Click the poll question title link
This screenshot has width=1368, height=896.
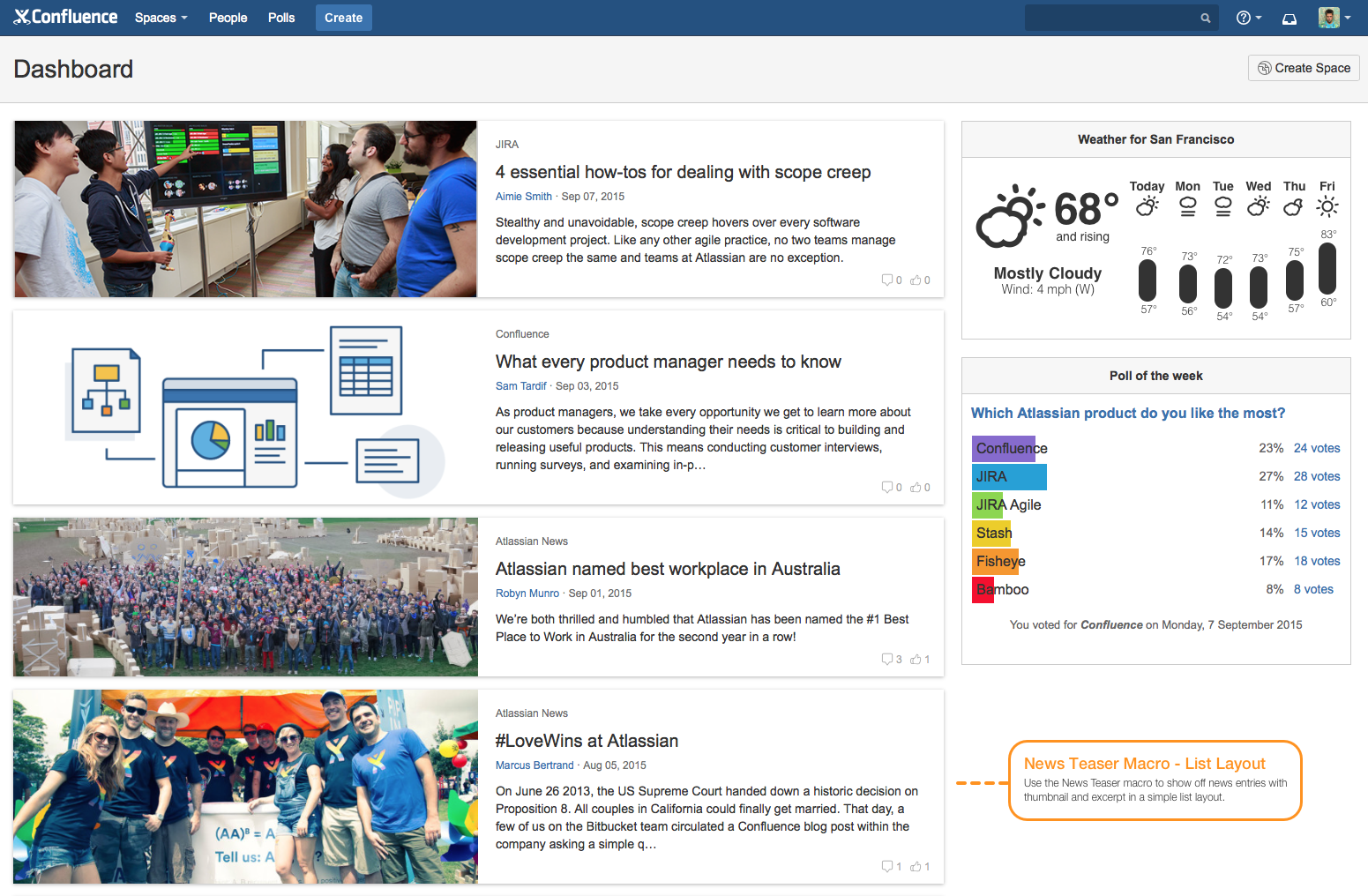point(1128,413)
